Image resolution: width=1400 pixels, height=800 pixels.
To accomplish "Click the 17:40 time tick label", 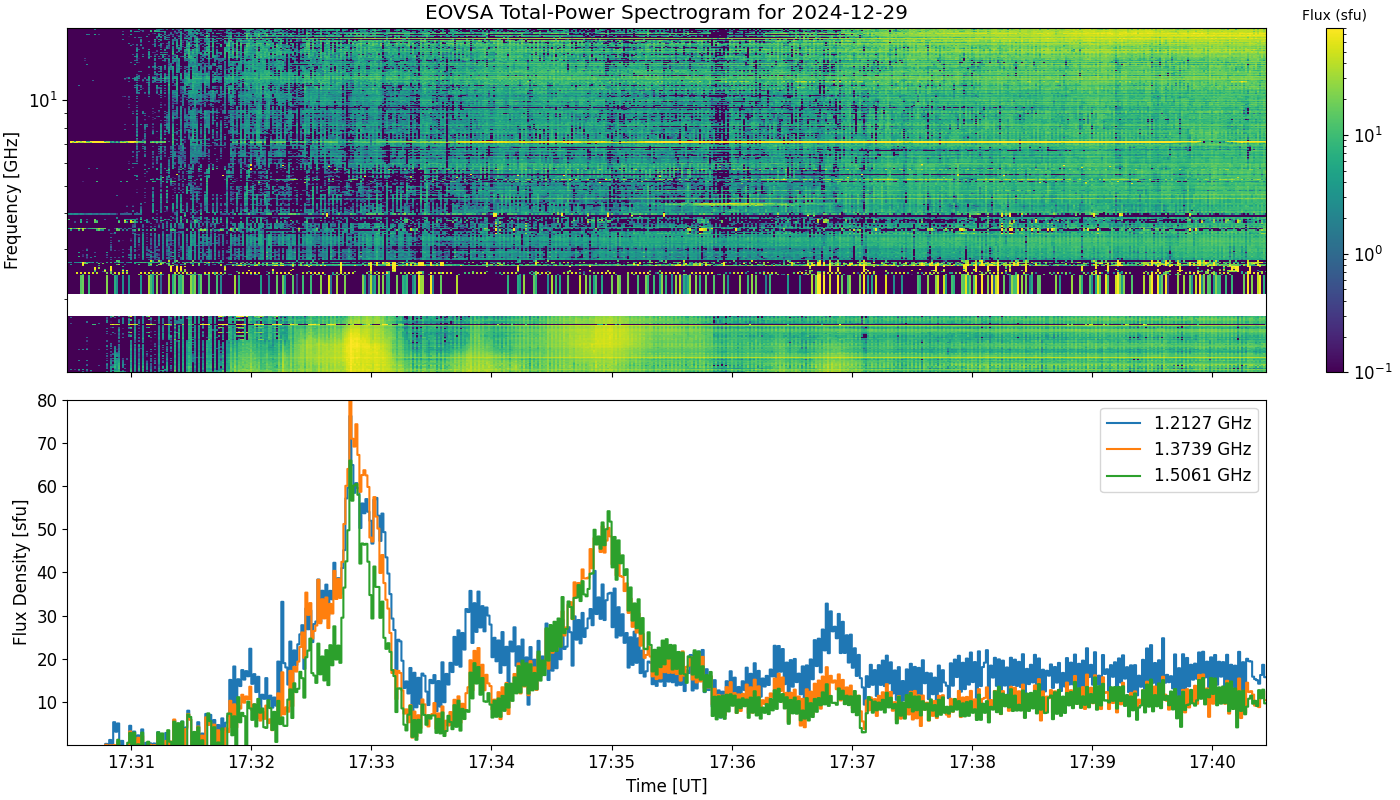I will pos(1212,762).
